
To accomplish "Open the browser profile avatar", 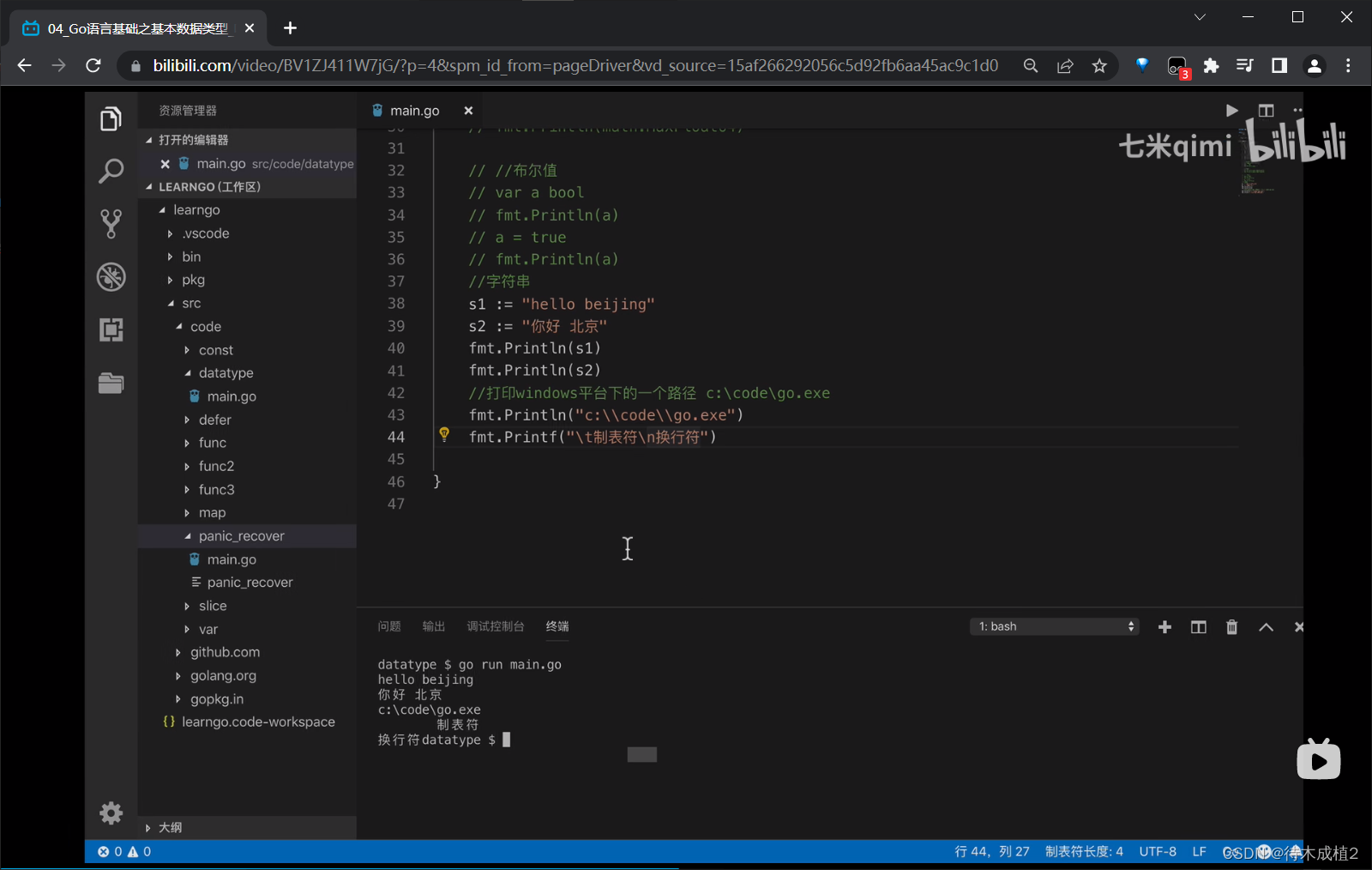I will (1314, 66).
